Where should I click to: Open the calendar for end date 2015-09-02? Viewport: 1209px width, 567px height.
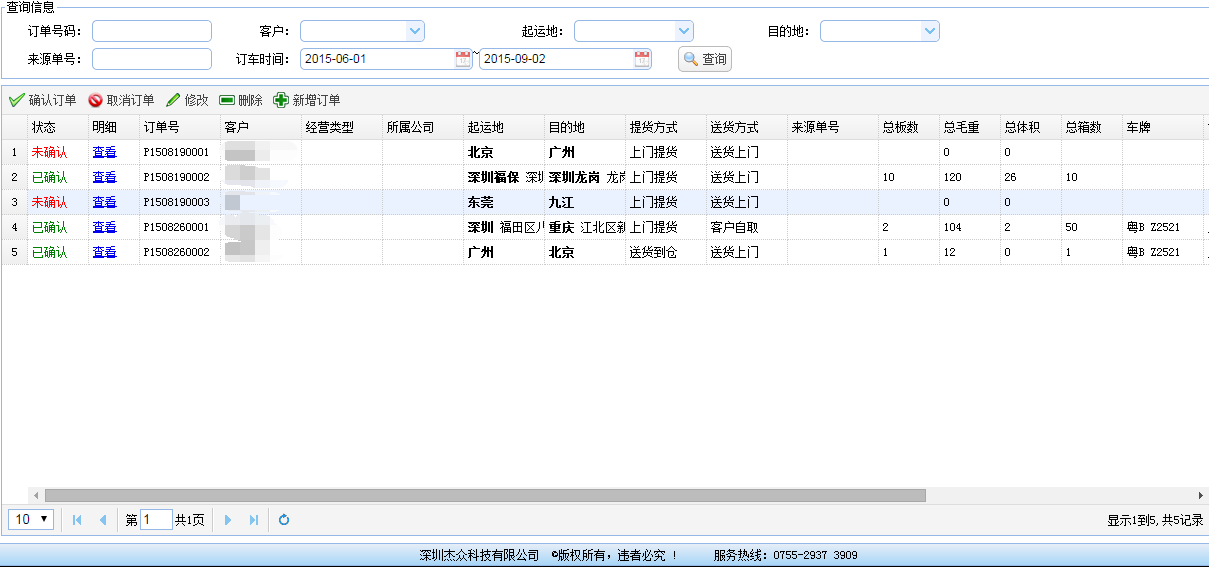coord(642,59)
